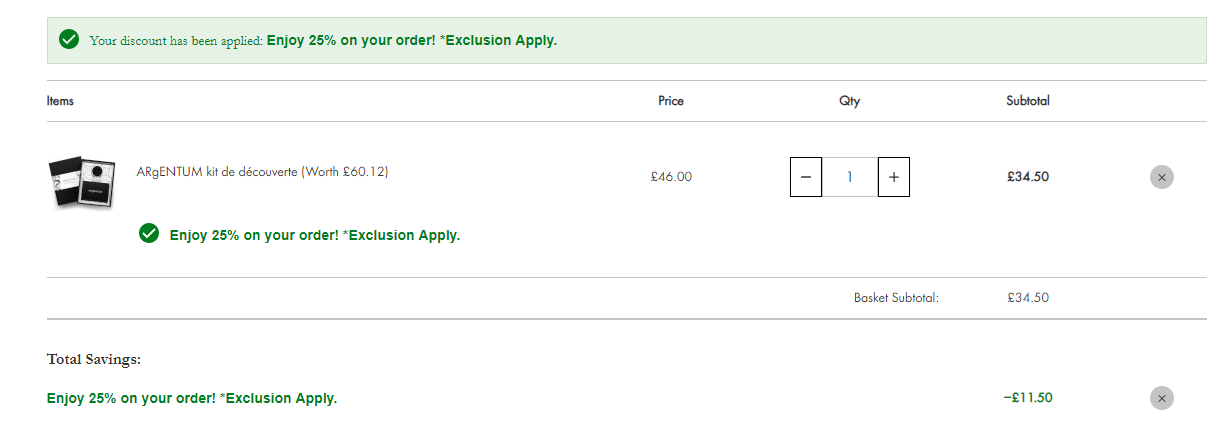Image resolution: width=1225 pixels, height=446 pixels.
Task: Click the Qty column header
Action: tap(850, 101)
